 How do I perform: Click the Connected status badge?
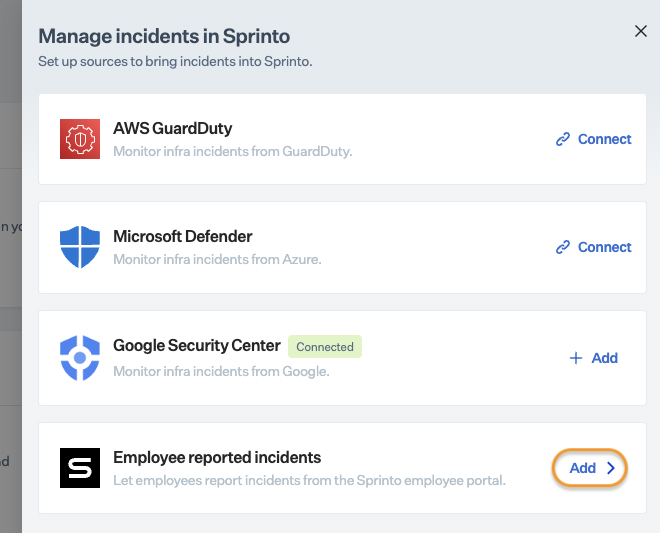coord(325,346)
